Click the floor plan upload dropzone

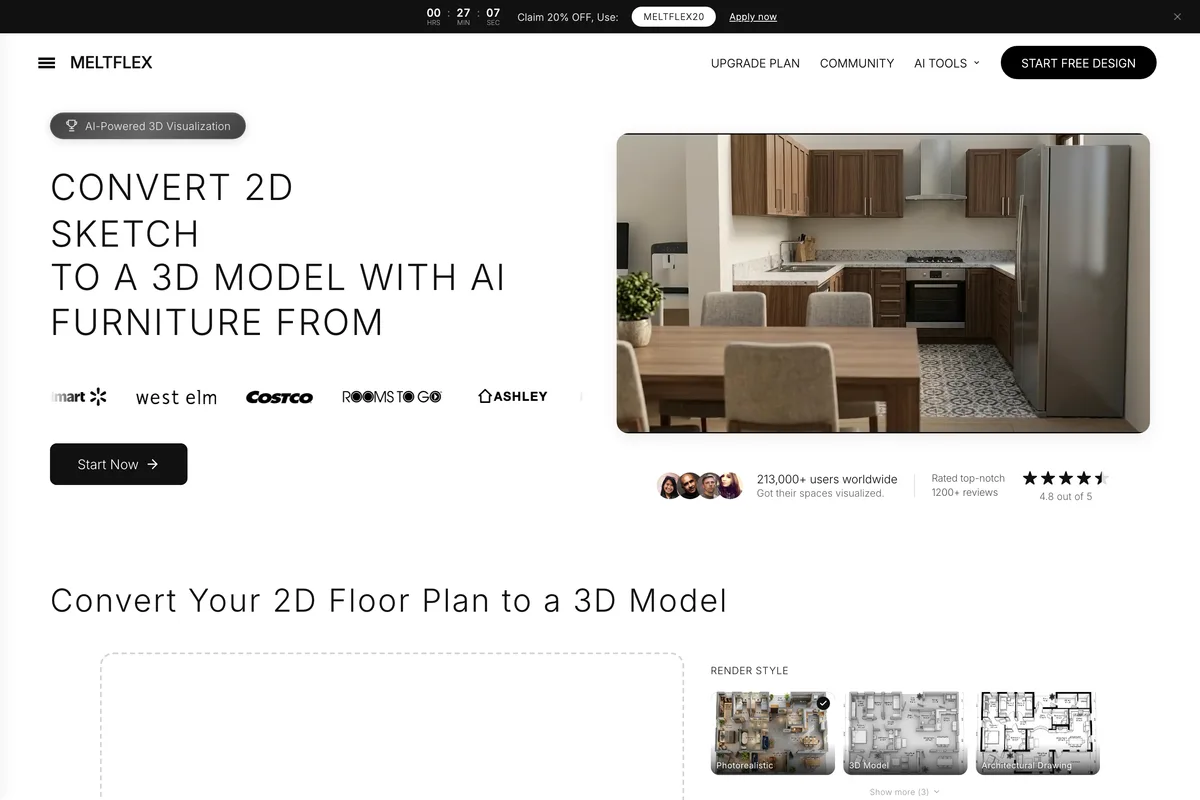coord(391,727)
